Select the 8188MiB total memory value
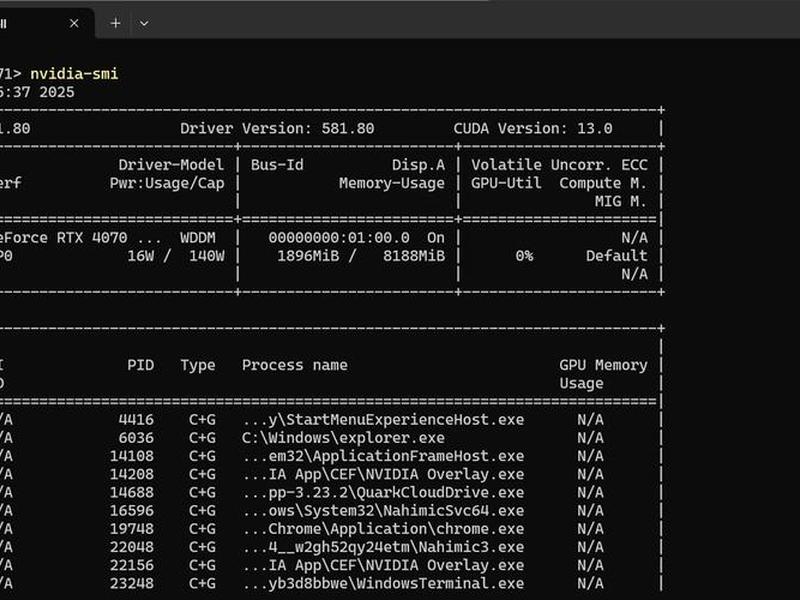Viewport: 800px width, 600px height. point(414,256)
